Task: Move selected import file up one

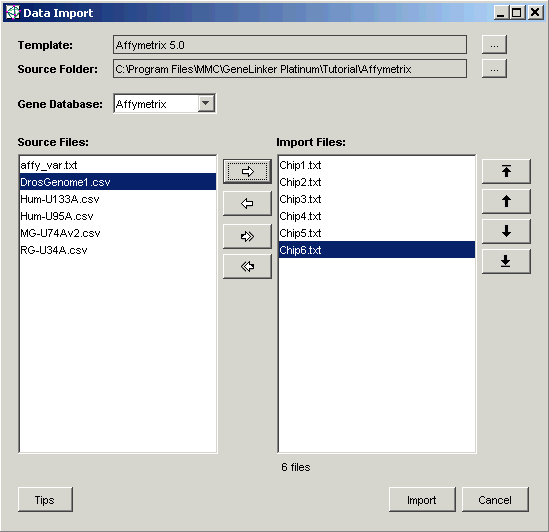Action: point(506,201)
